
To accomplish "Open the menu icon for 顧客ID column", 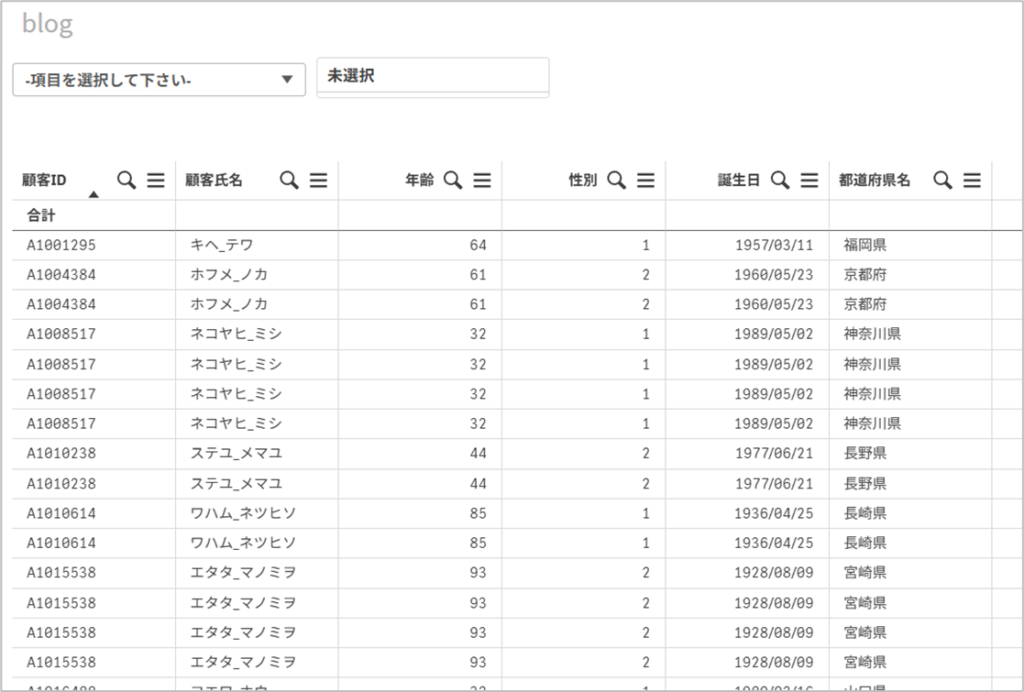I will point(156,180).
